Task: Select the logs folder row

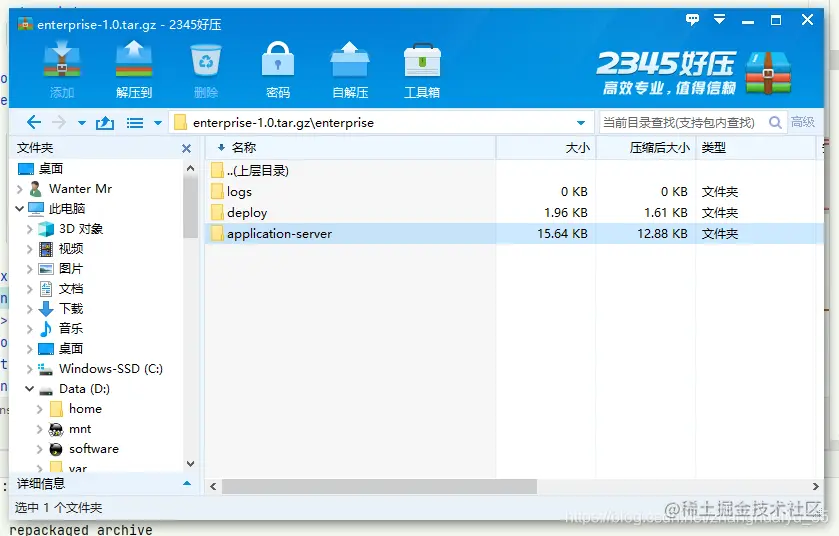Action: 514,192
